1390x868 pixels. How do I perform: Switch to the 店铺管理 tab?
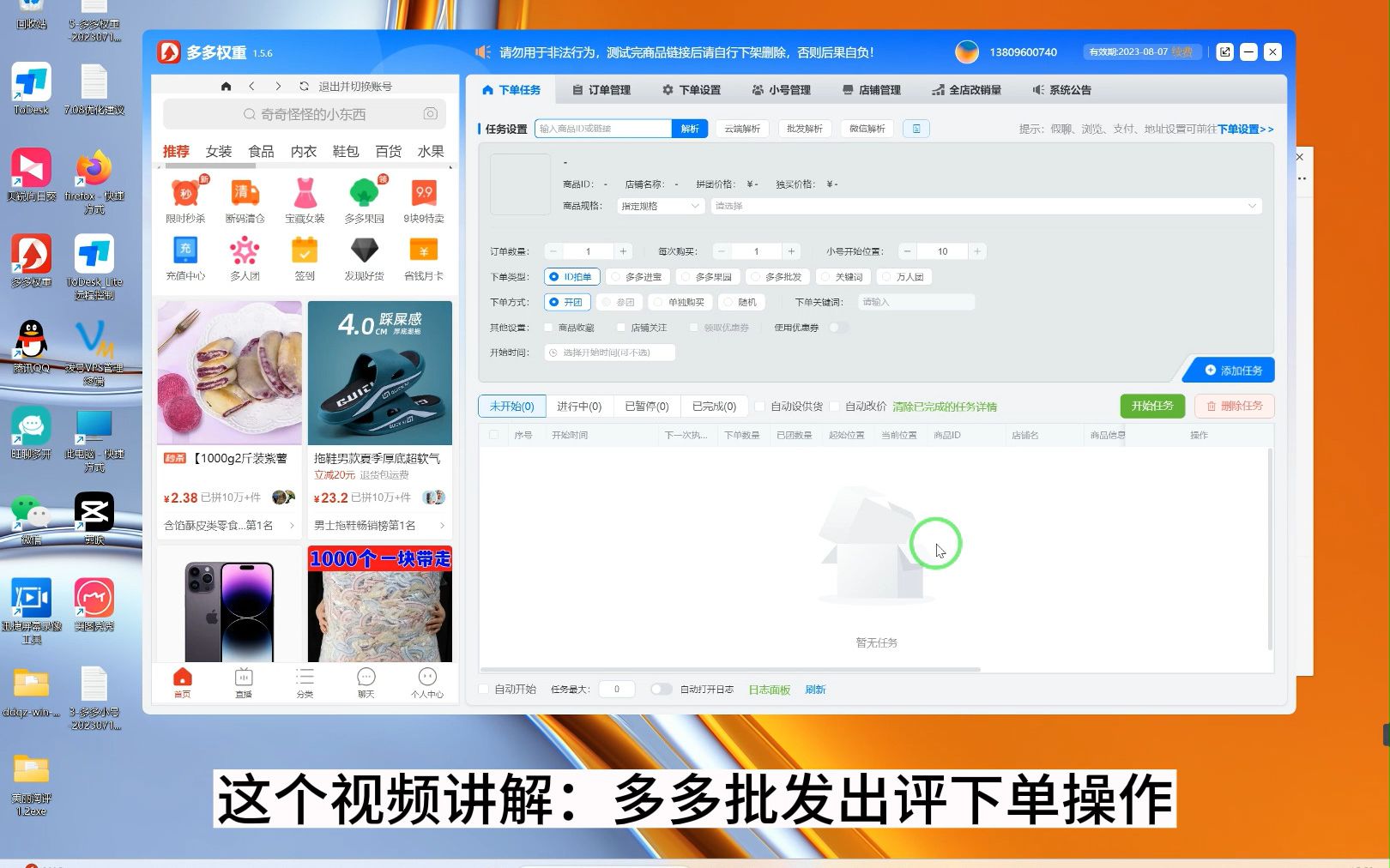(x=871, y=90)
